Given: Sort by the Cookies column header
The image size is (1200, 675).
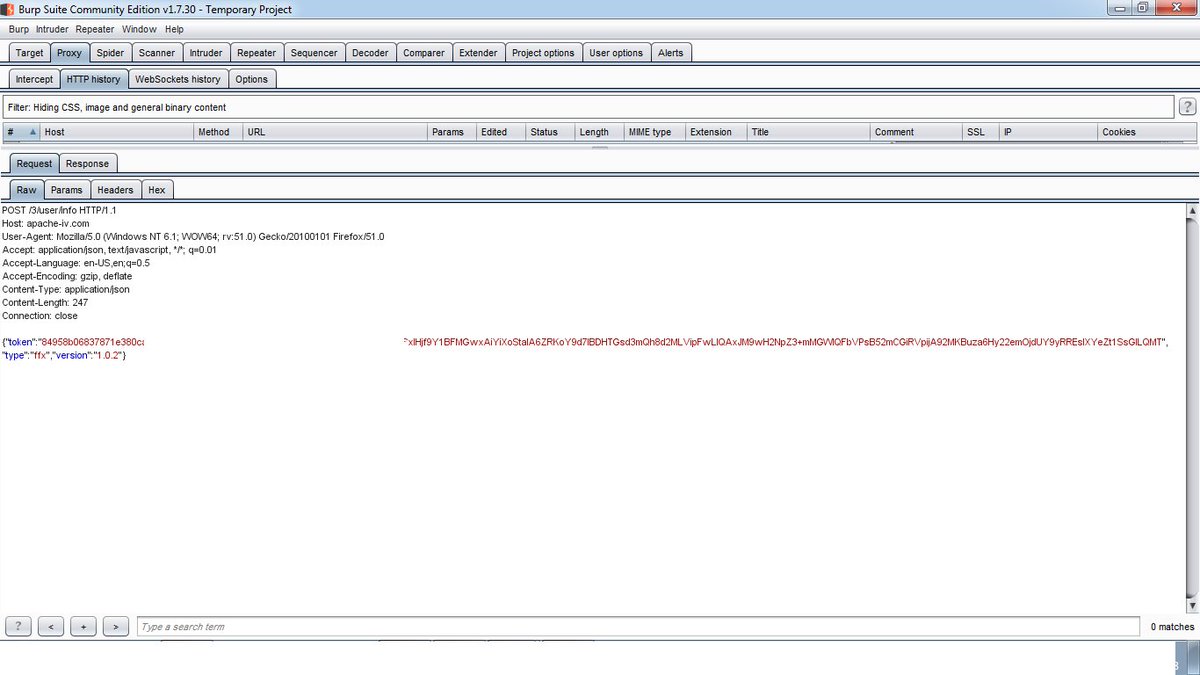Looking at the screenshot, I should pyautogui.click(x=1146, y=132).
